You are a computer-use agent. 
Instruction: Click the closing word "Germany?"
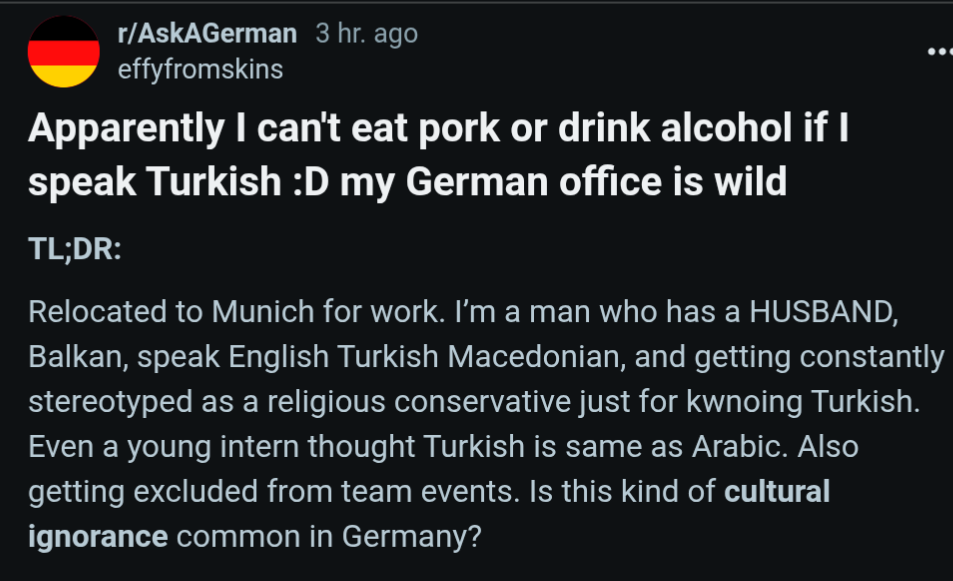coord(411,537)
